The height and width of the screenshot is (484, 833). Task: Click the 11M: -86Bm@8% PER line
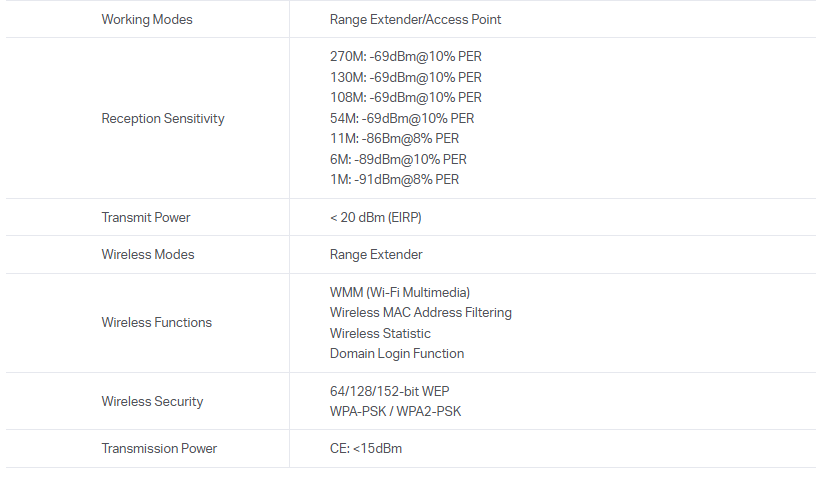(394, 139)
